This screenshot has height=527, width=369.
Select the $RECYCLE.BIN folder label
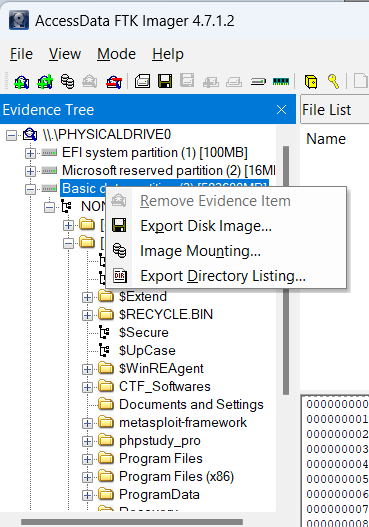tap(166, 314)
